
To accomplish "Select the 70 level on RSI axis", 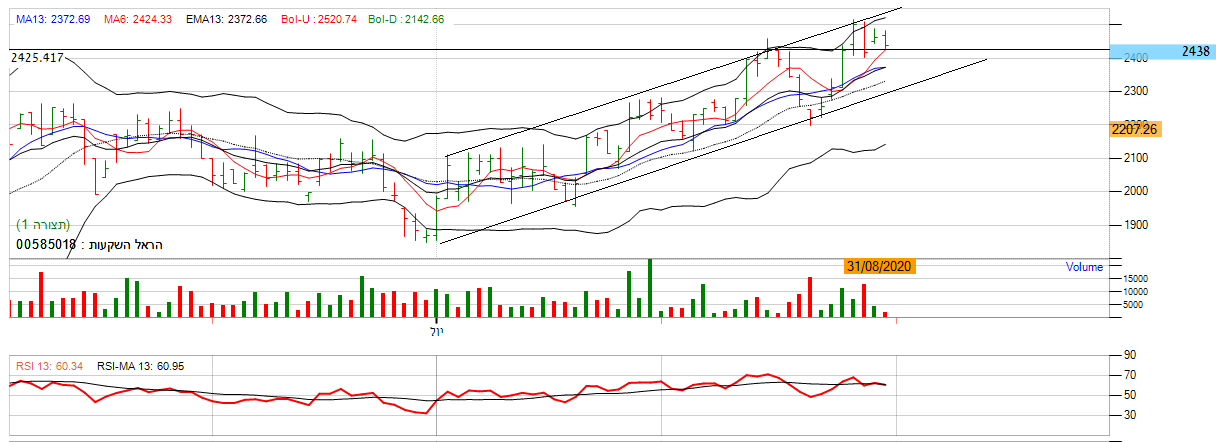I will click(x=1128, y=375).
